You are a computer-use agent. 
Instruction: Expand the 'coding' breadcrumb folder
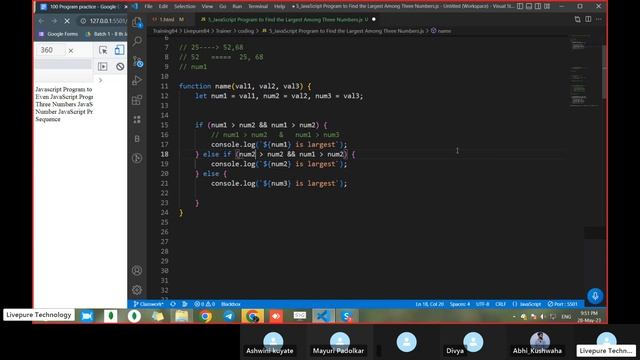coord(246,31)
